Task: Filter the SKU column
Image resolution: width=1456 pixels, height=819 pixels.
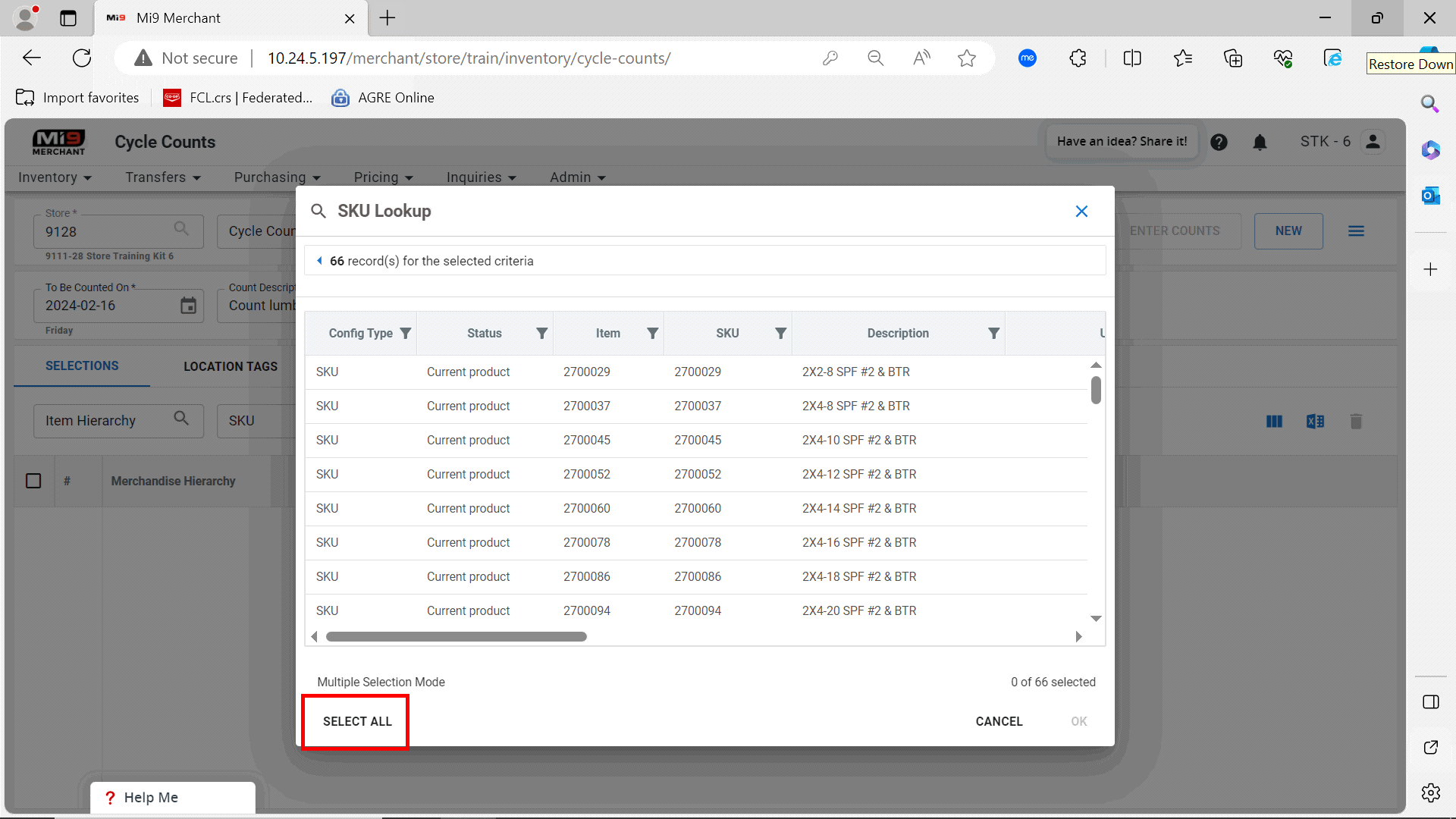Action: click(x=781, y=334)
